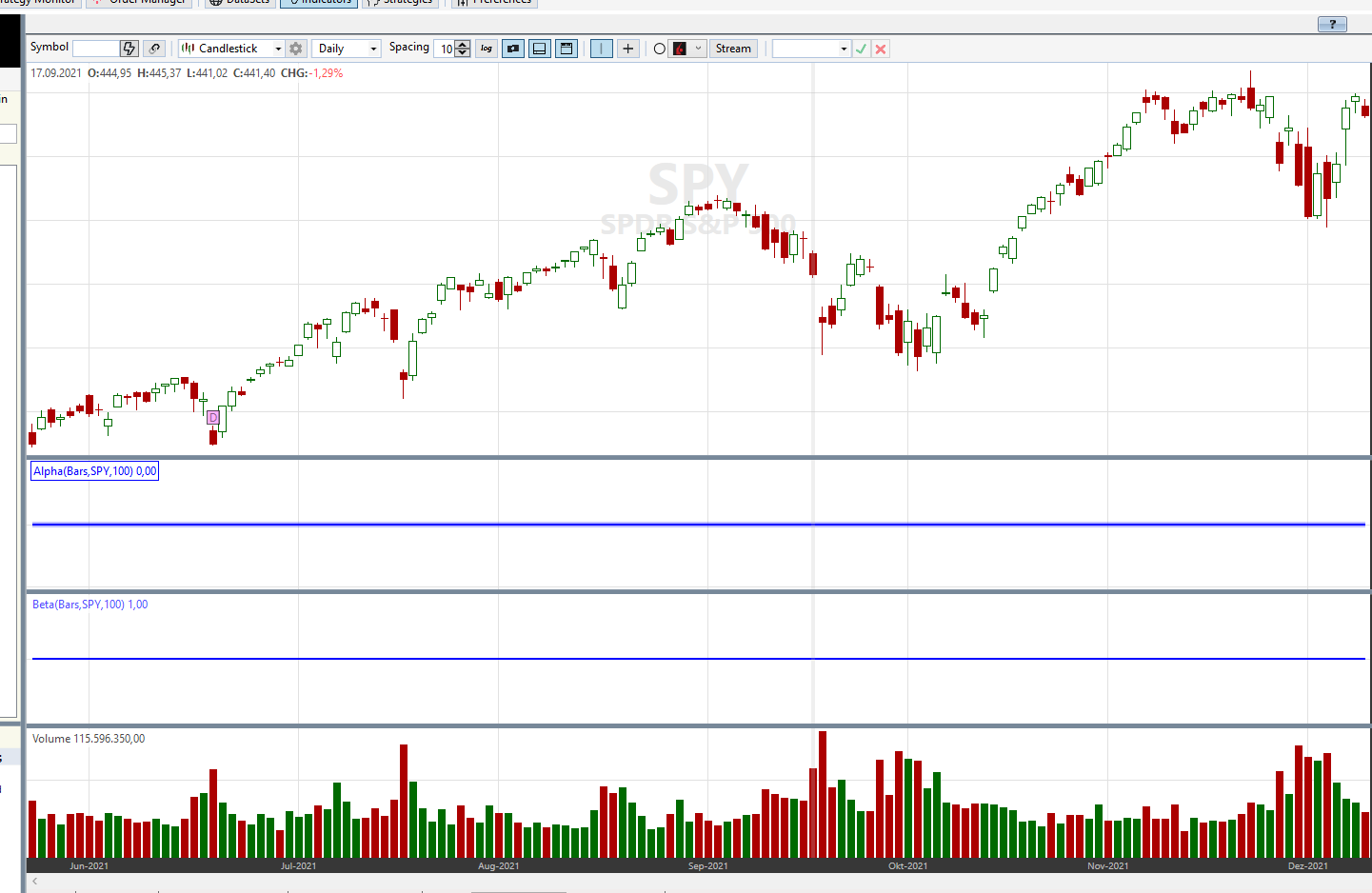Enable the vertical line cursor tool
1372x893 pixels.
tap(602, 49)
